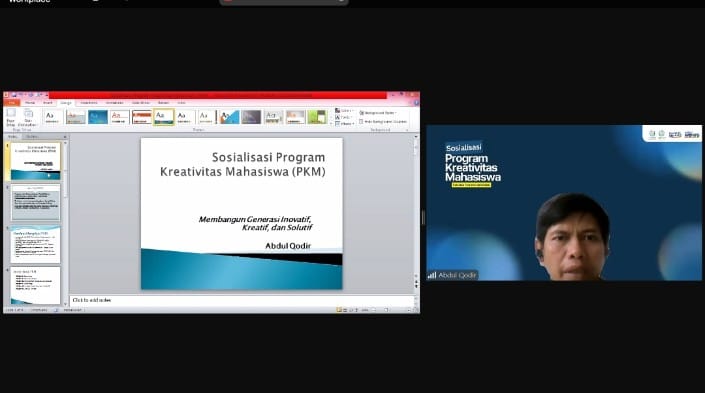The height and width of the screenshot is (393, 705).
Task: Click the logo badge on video background
Action: pyautogui.click(x=673, y=134)
